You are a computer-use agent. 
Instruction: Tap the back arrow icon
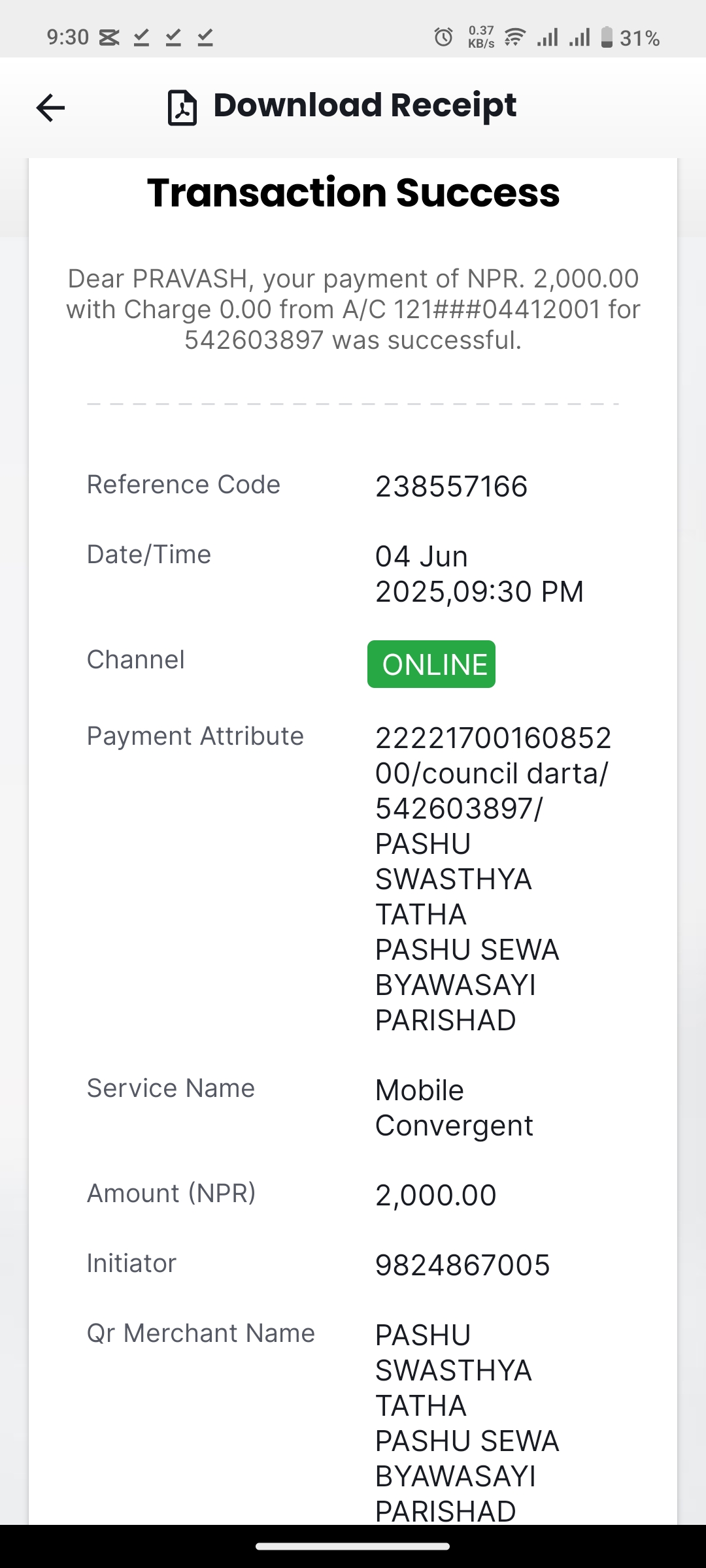coord(50,108)
